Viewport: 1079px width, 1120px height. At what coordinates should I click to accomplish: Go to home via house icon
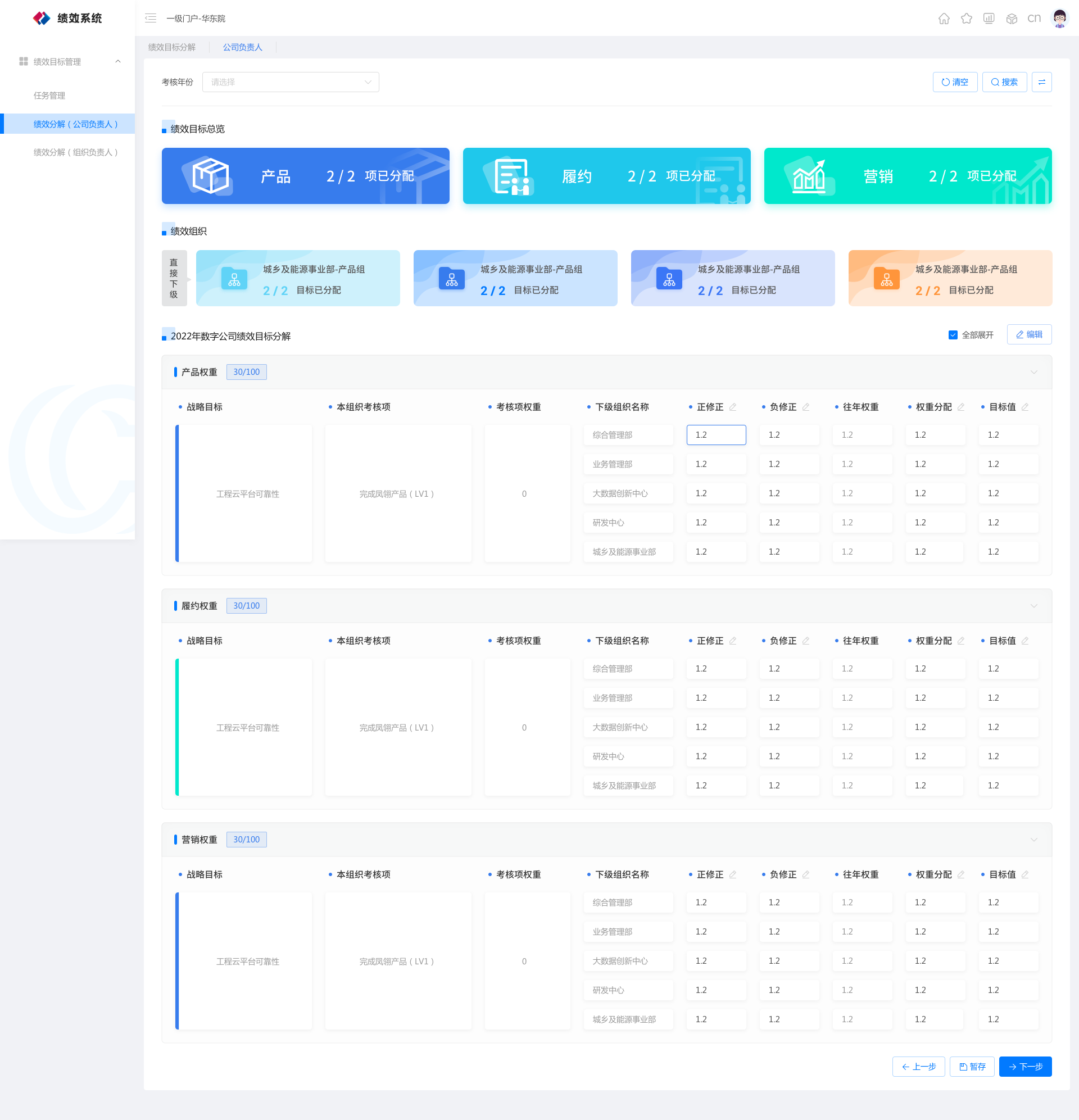pos(944,19)
